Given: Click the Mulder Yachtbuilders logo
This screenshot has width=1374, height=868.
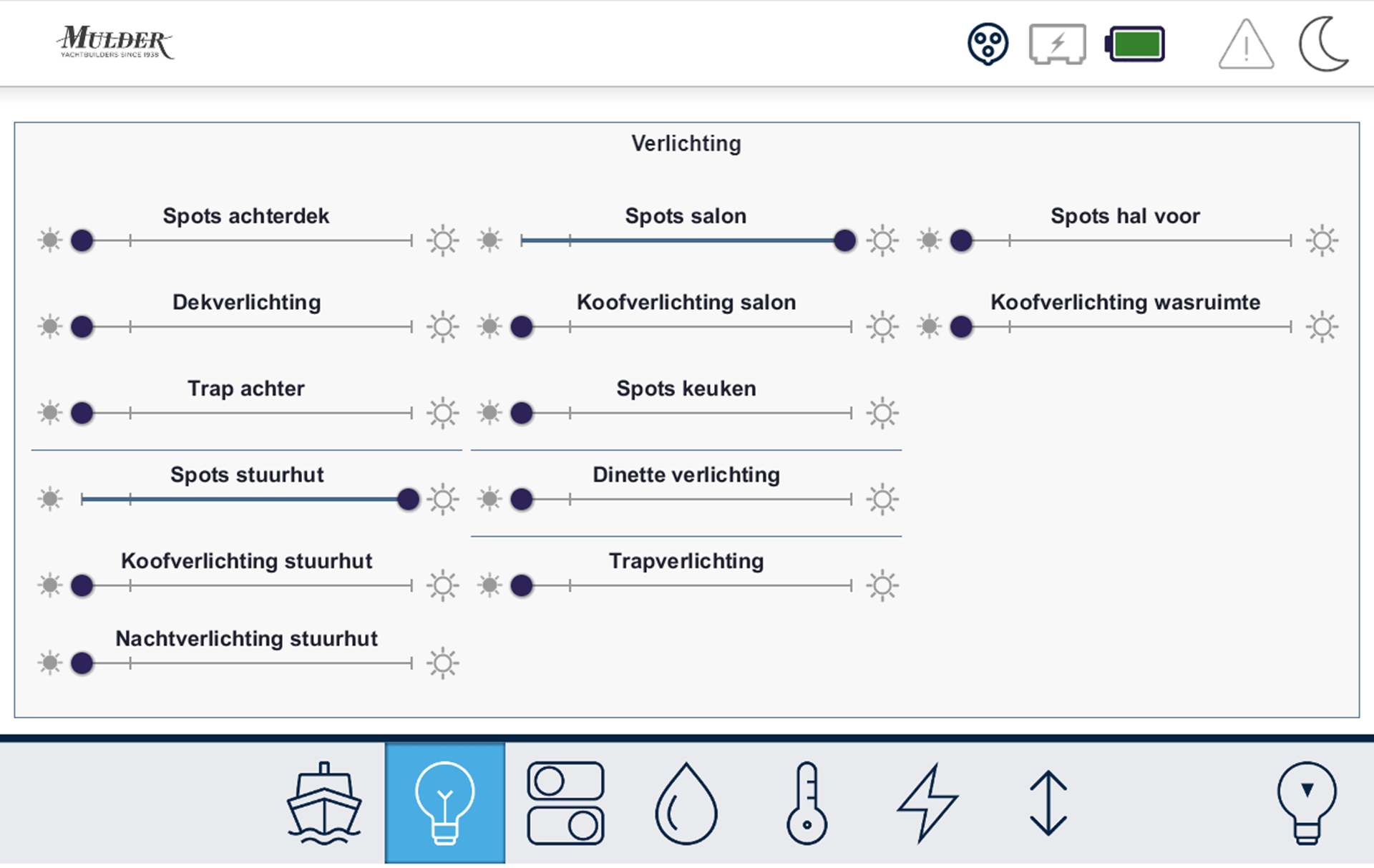Looking at the screenshot, I should click(115, 43).
